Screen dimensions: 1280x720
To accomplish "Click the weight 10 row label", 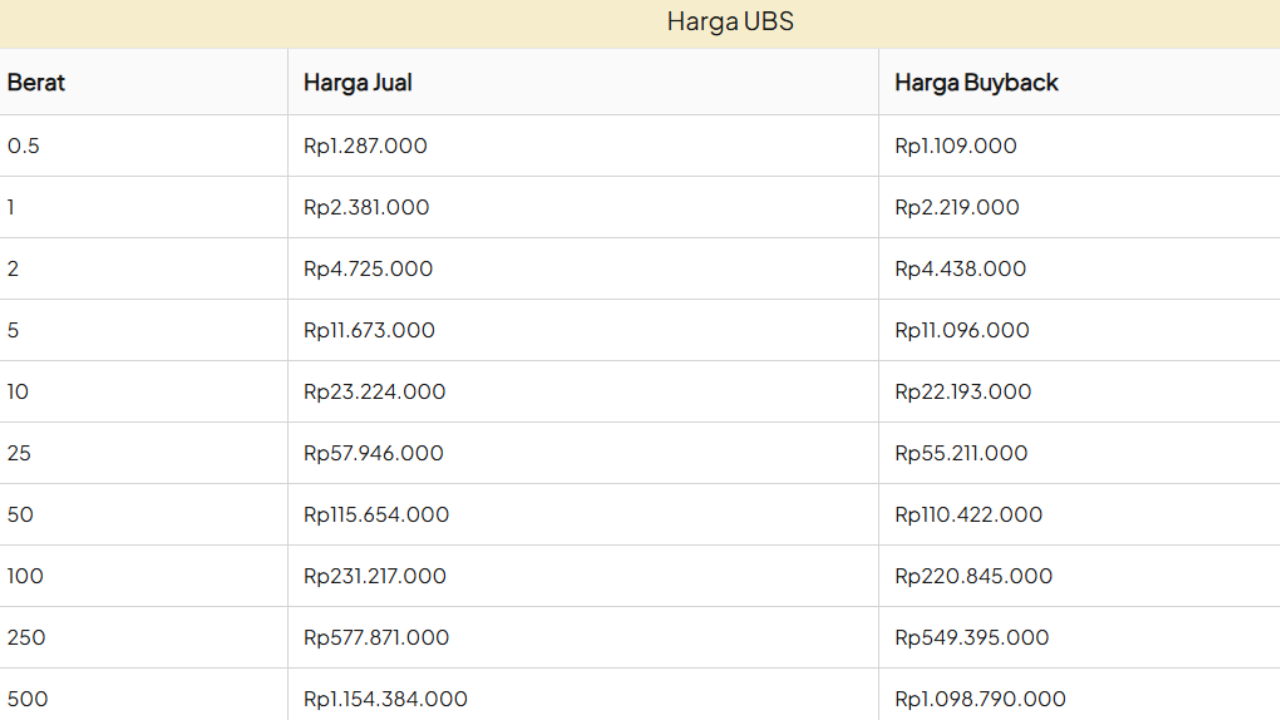I will pos(18,392).
